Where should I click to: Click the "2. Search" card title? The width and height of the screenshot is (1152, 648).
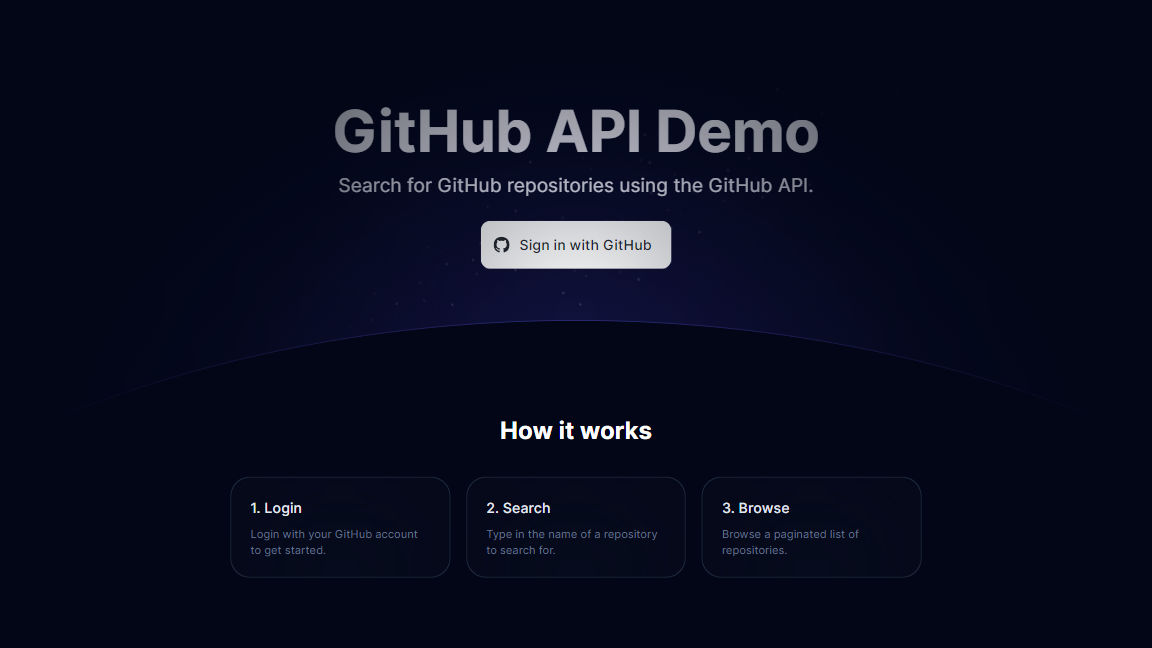coord(518,508)
